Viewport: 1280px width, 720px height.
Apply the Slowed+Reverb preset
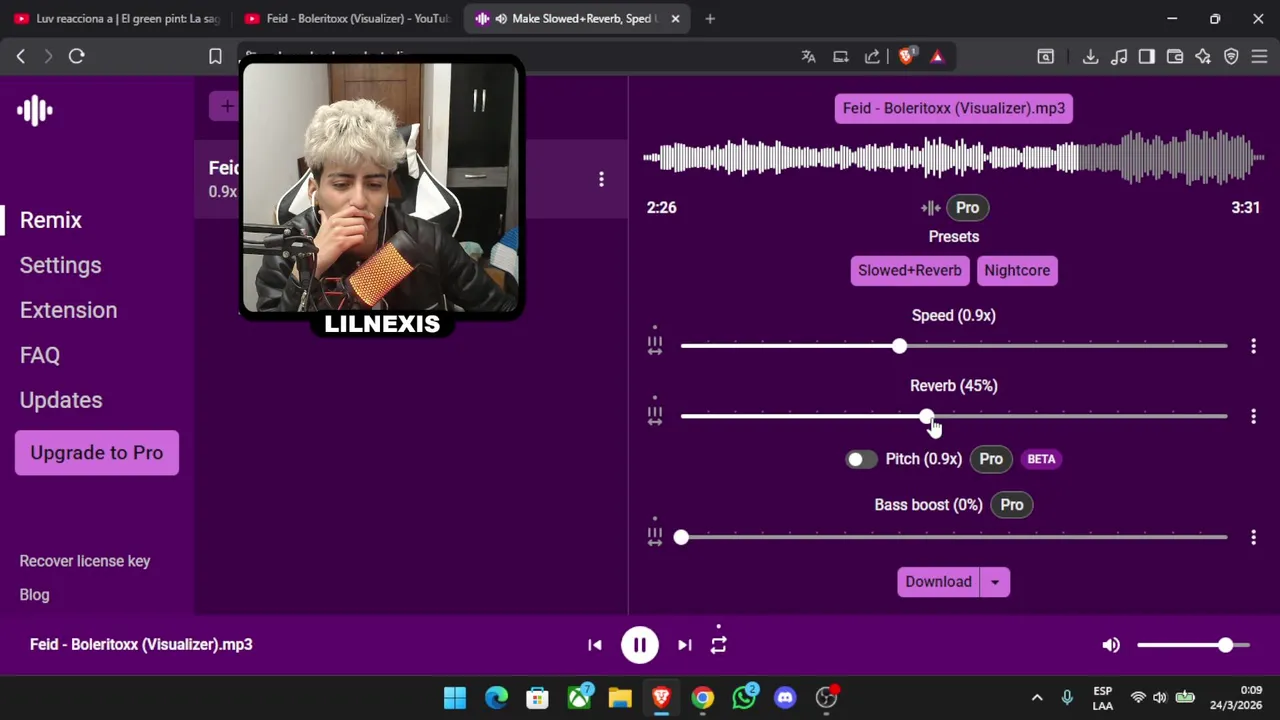coord(910,271)
